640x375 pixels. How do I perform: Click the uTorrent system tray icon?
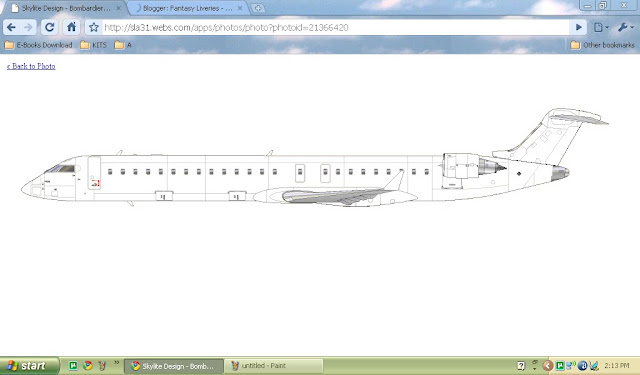coord(560,366)
